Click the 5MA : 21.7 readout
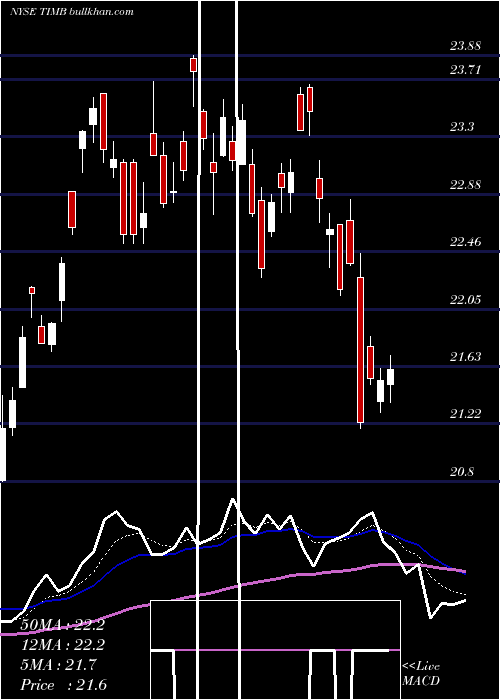 click(x=58, y=665)
